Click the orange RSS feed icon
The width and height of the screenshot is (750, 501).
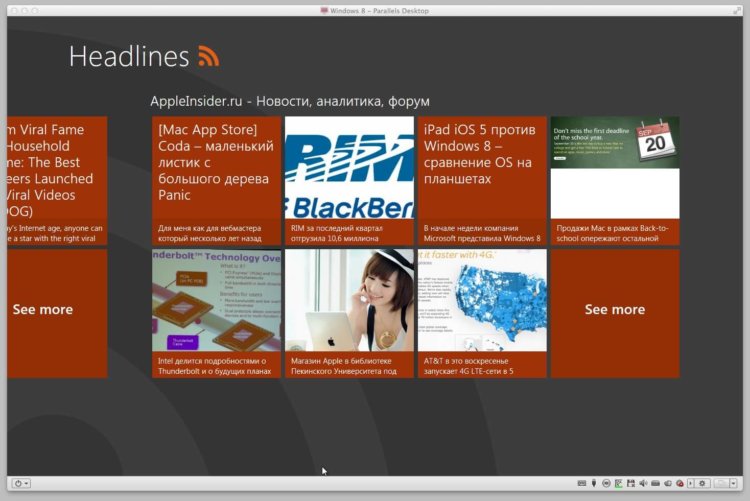click(208, 57)
